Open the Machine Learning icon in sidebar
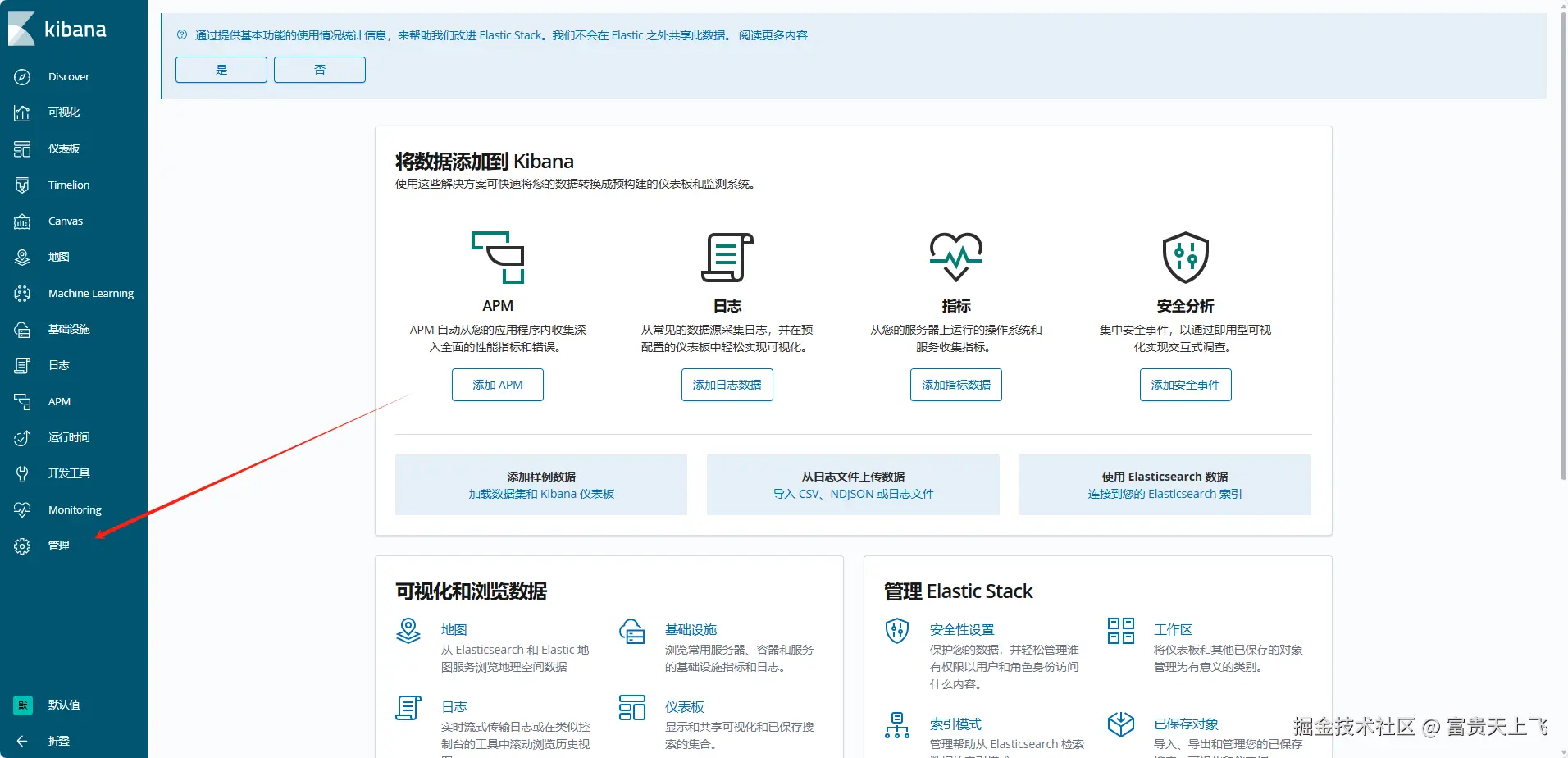Screen dimensions: 1568x758 click(x=22, y=294)
